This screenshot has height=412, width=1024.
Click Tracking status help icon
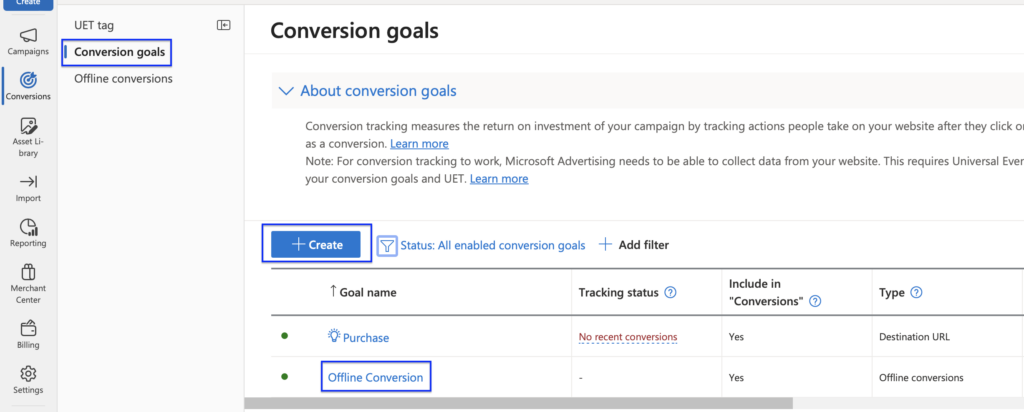point(671,293)
